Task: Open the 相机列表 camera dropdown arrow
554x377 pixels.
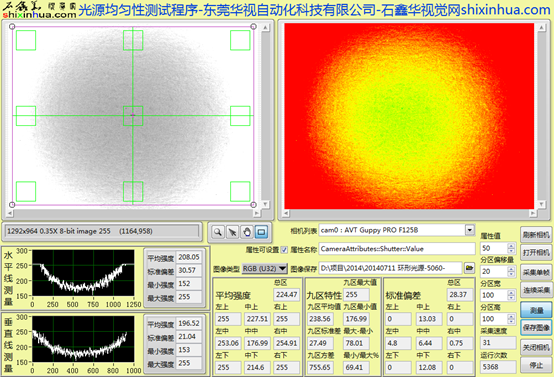Action: point(470,230)
